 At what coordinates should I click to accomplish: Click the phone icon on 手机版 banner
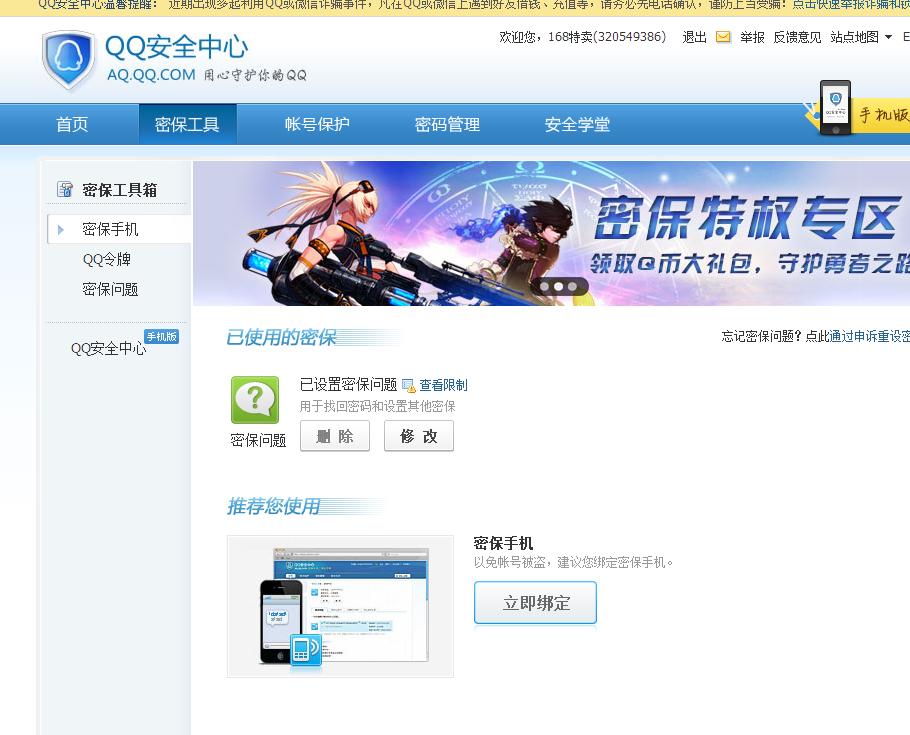835,107
